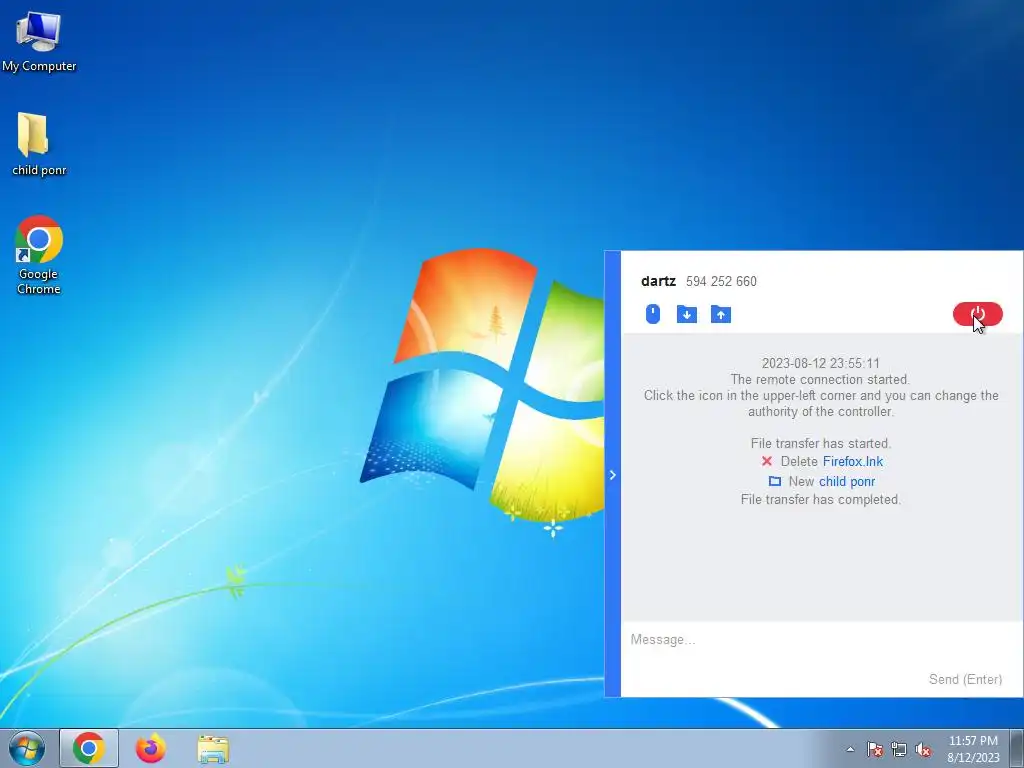Click the mouse control authority icon
The height and width of the screenshot is (768, 1024).
pyautogui.click(x=652, y=314)
